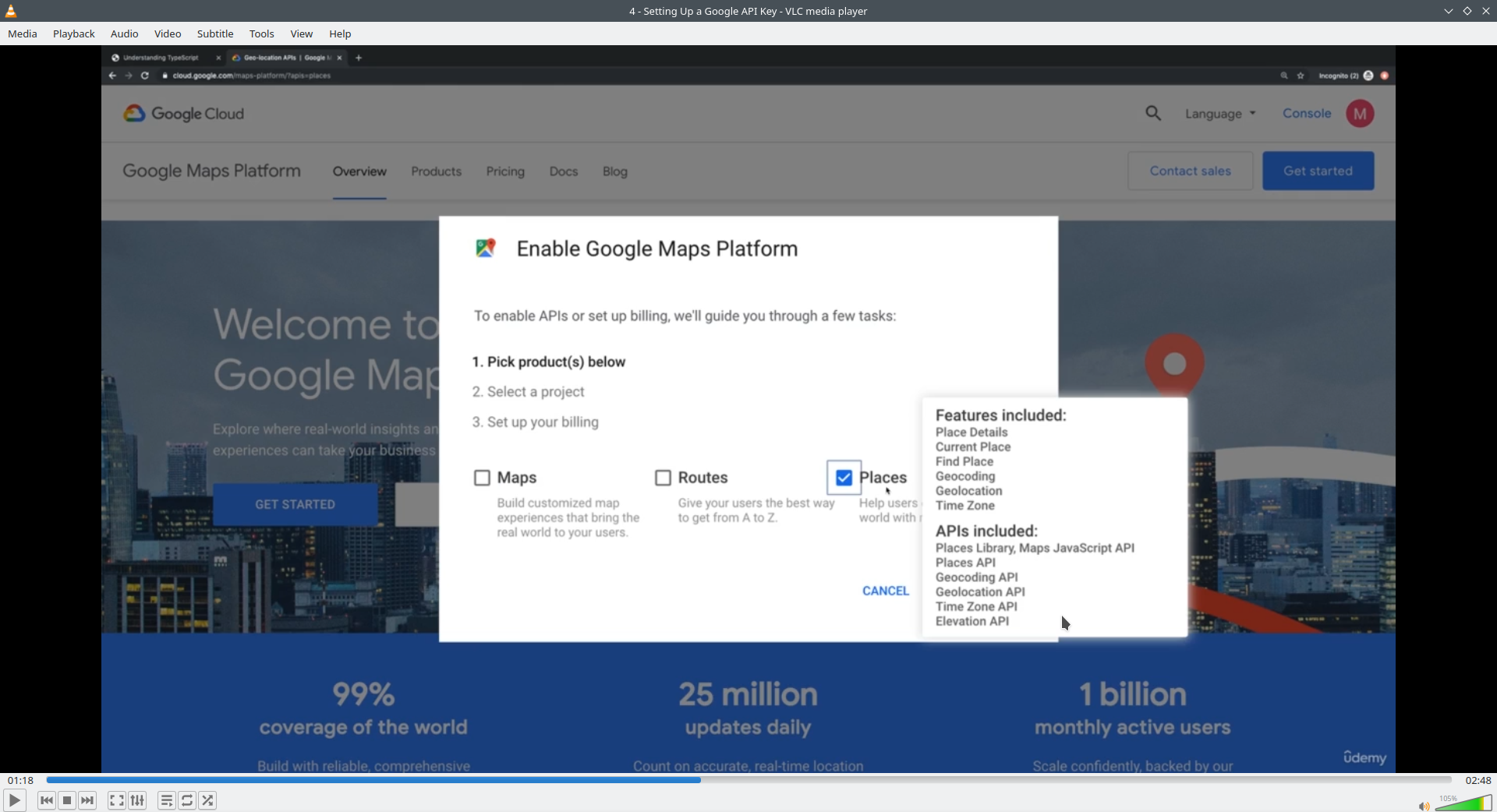Image resolution: width=1497 pixels, height=812 pixels.
Task: Toggle the playlist view
Action: point(166,800)
